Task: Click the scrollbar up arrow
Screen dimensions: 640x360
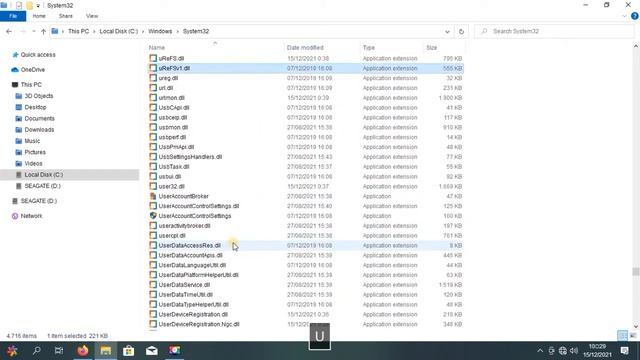Action: pos(636,46)
